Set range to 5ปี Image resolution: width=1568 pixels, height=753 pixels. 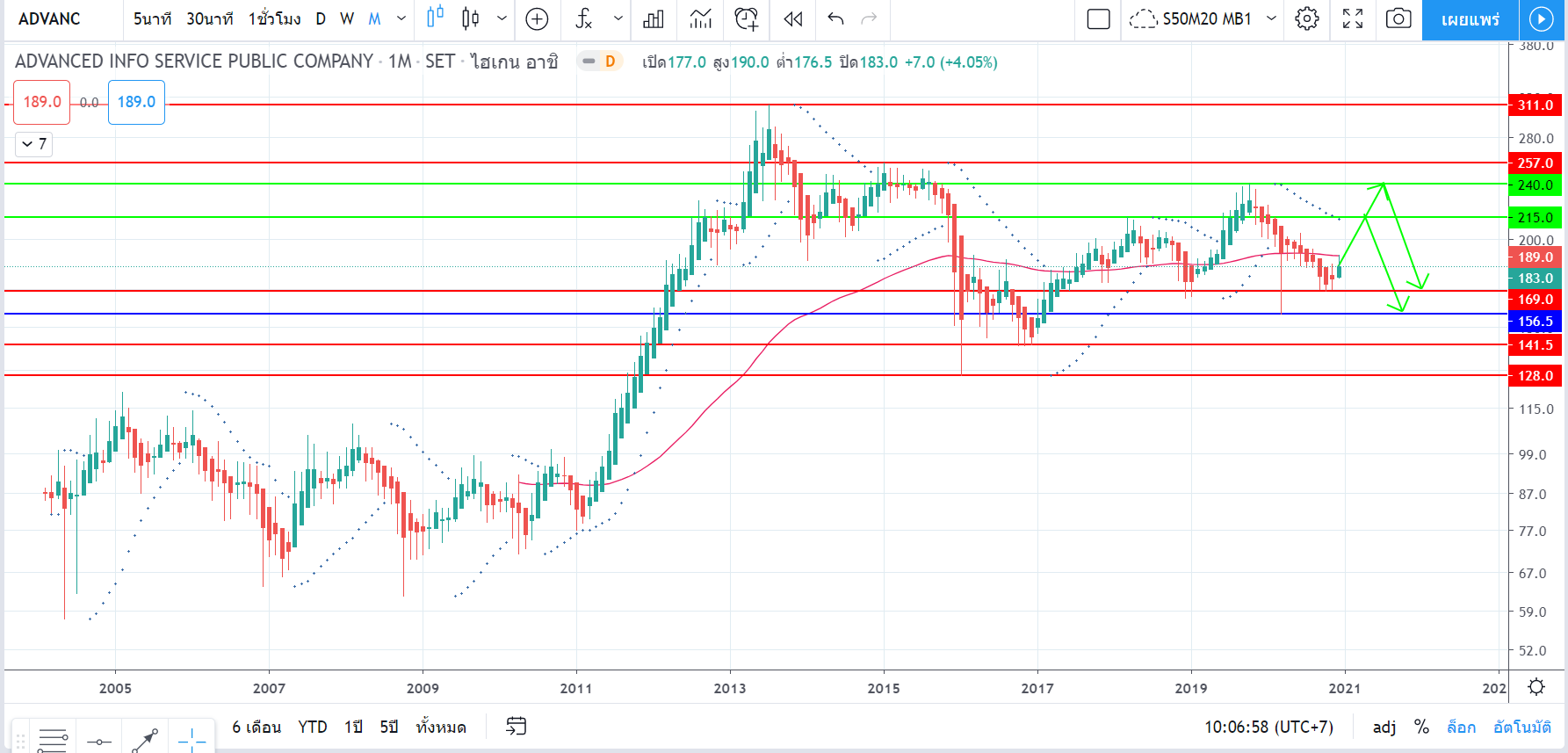coord(389,727)
